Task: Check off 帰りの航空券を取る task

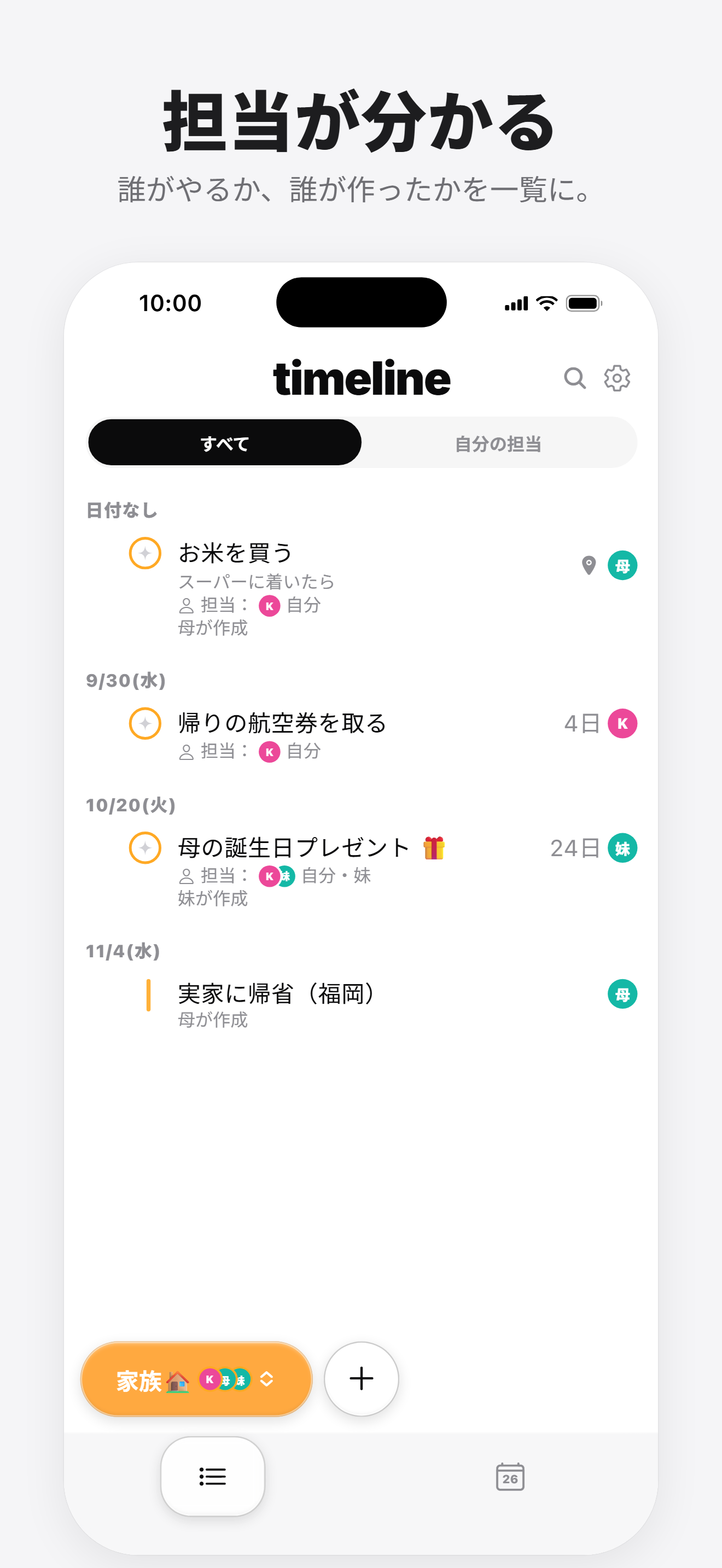Action: pos(145,723)
